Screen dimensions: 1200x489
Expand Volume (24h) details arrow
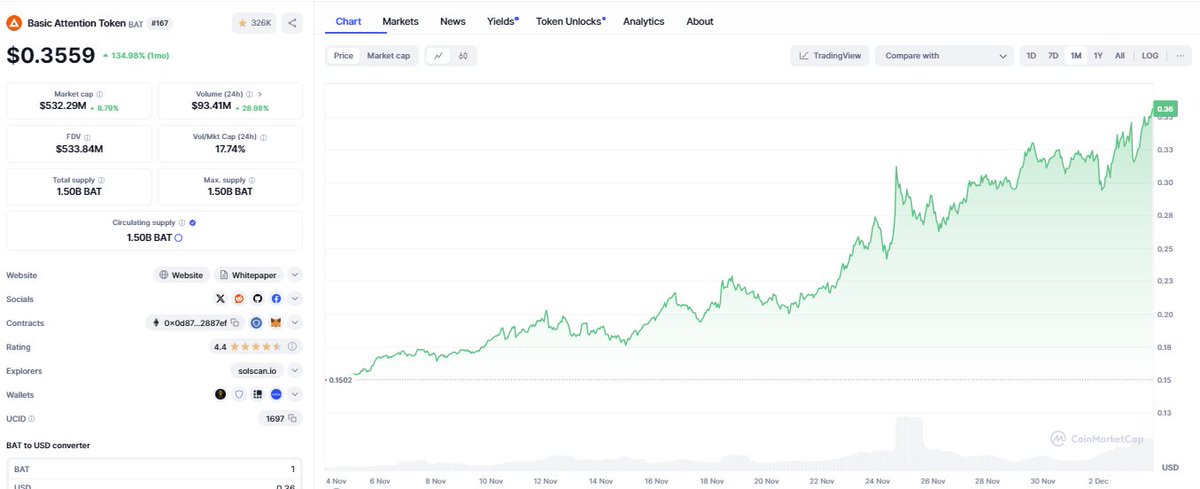point(261,94)
